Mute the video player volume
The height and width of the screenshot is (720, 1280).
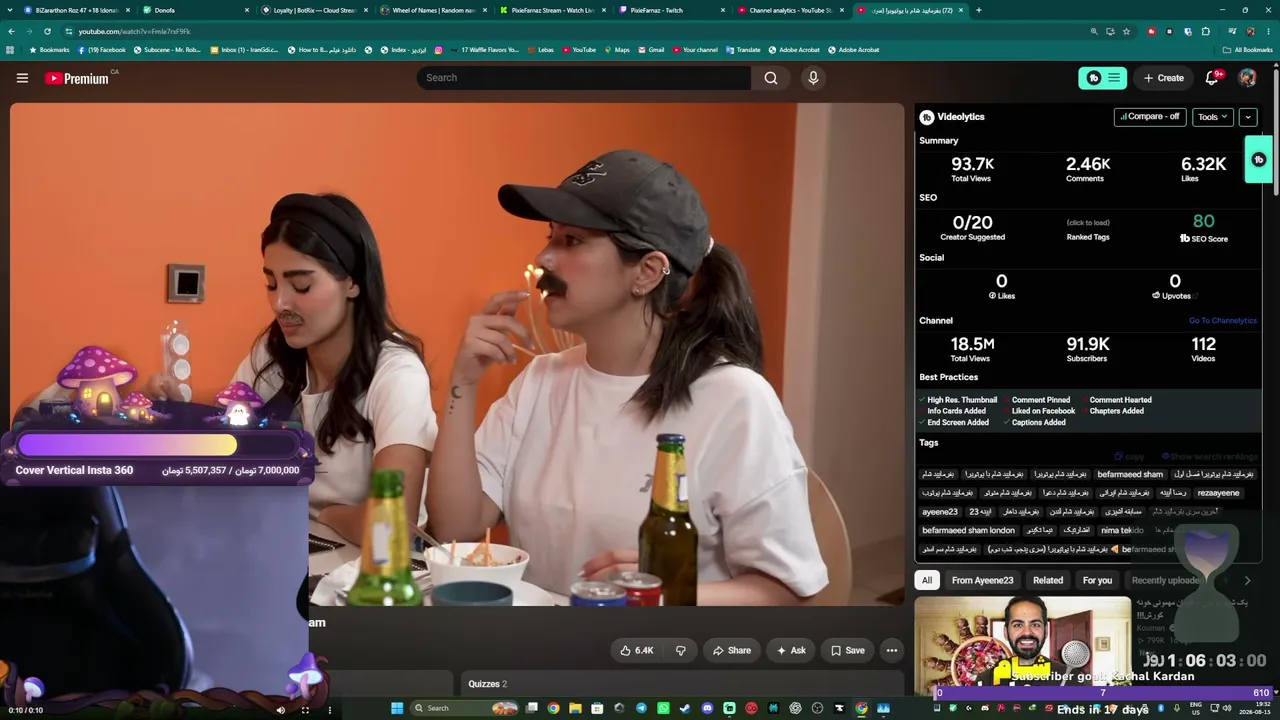(x=280, y=710)
